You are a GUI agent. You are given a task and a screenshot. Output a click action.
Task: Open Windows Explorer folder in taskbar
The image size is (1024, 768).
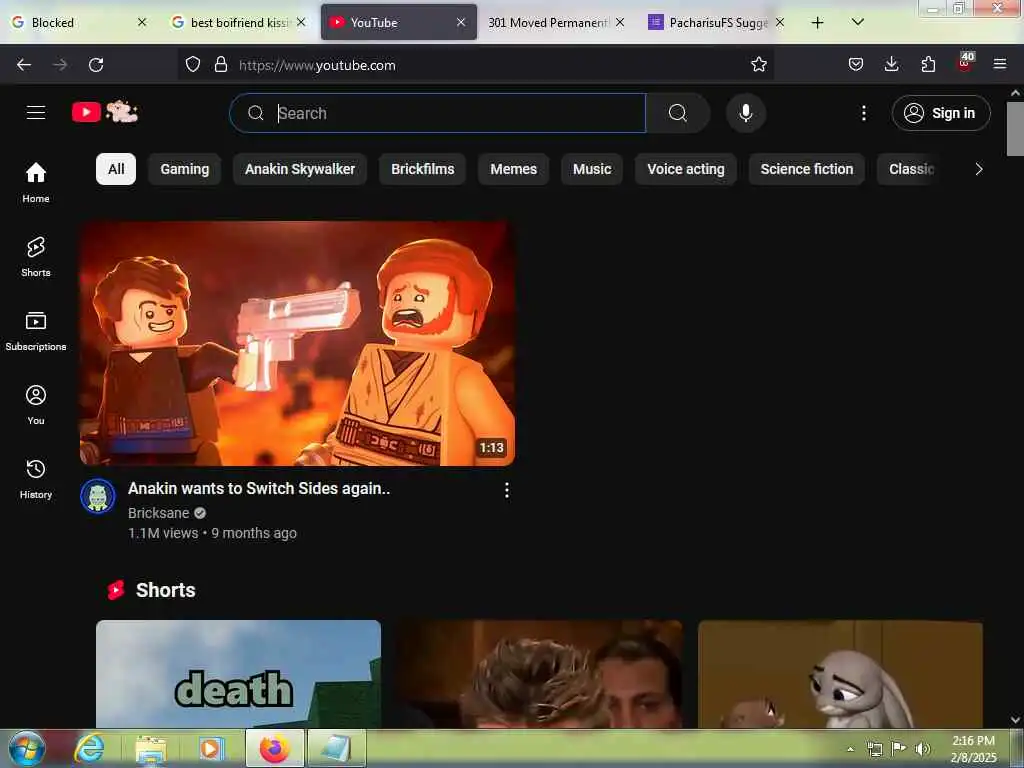tap(151, 748)
